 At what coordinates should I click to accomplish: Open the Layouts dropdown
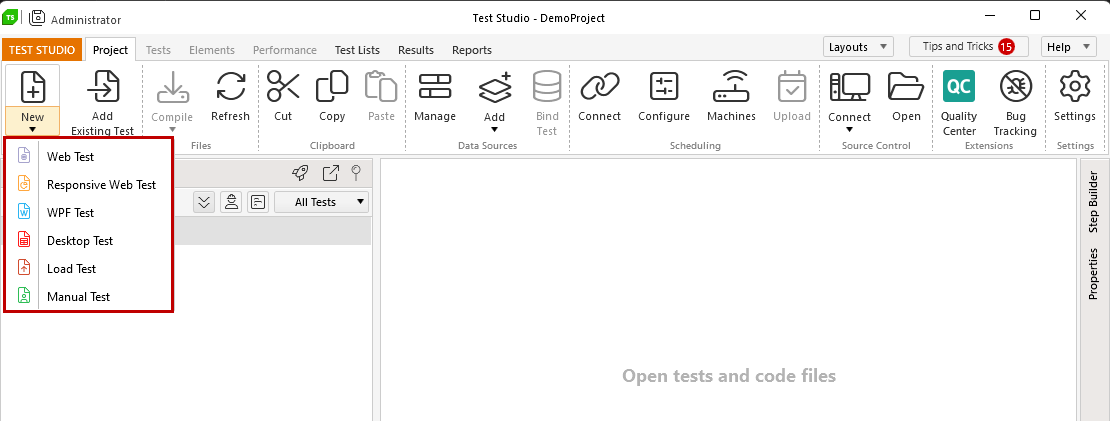pos(858,47)
